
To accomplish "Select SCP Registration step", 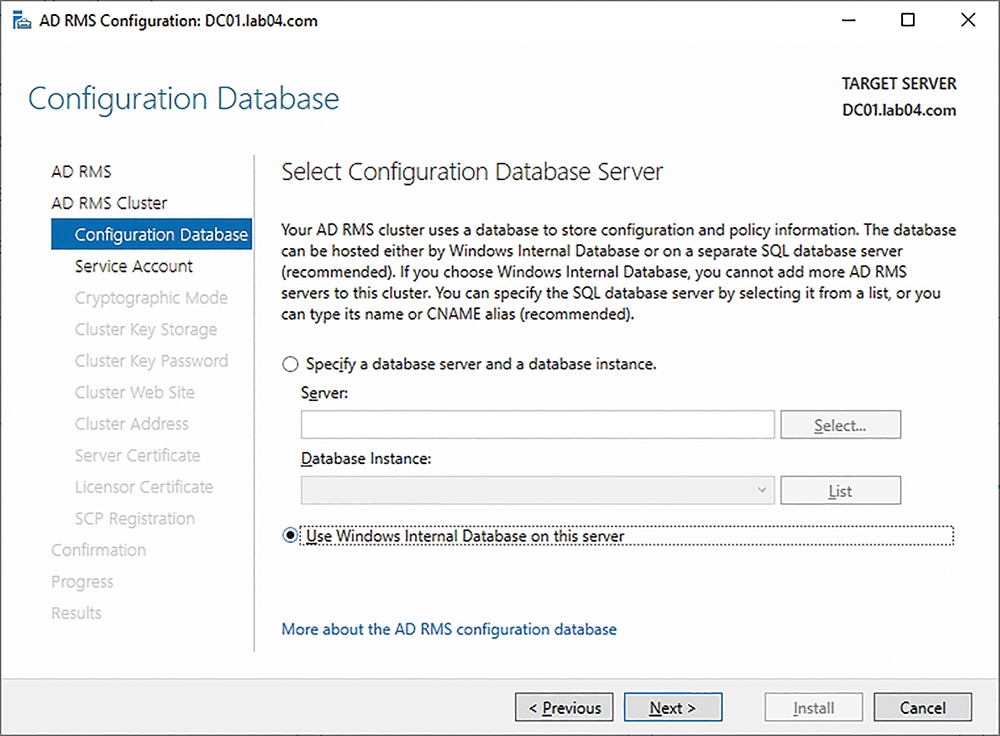I will coord(135,519).
